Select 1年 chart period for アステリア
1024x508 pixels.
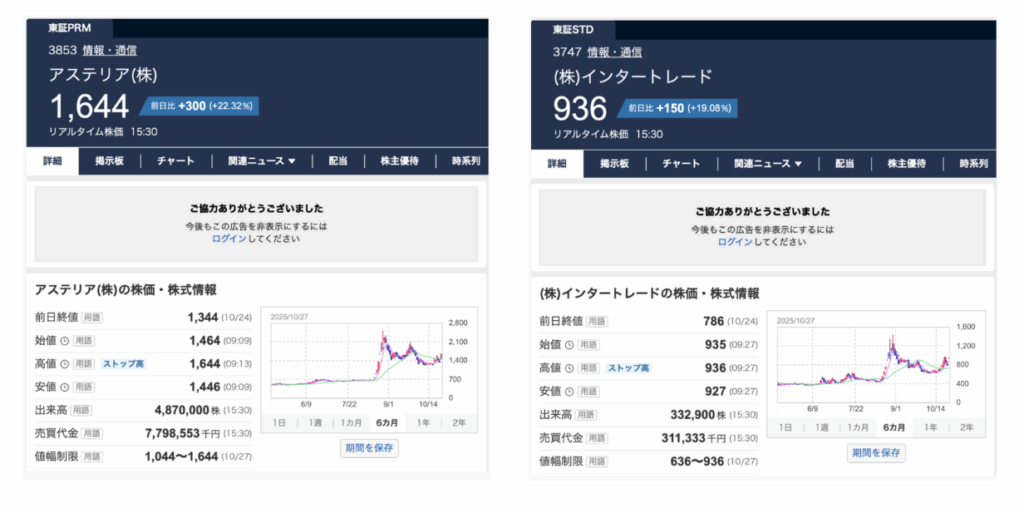425,424
